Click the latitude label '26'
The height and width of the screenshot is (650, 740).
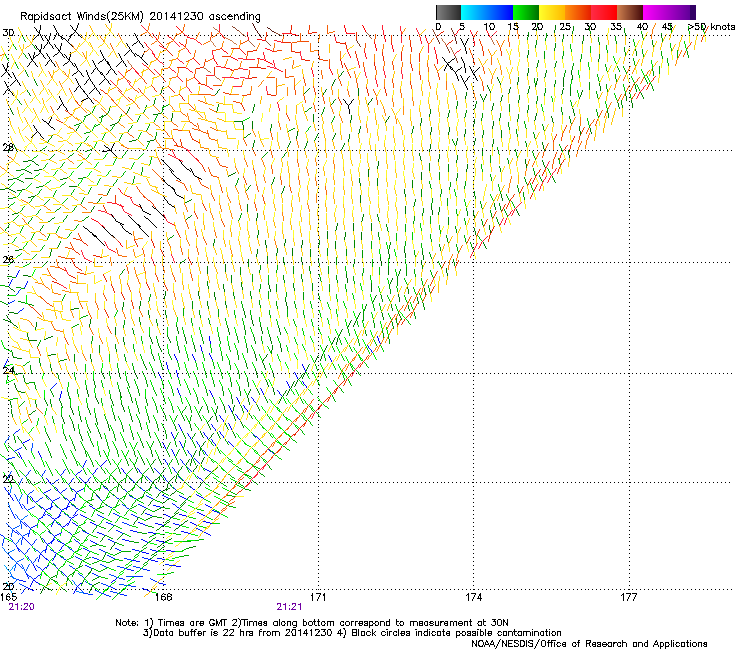8,259
